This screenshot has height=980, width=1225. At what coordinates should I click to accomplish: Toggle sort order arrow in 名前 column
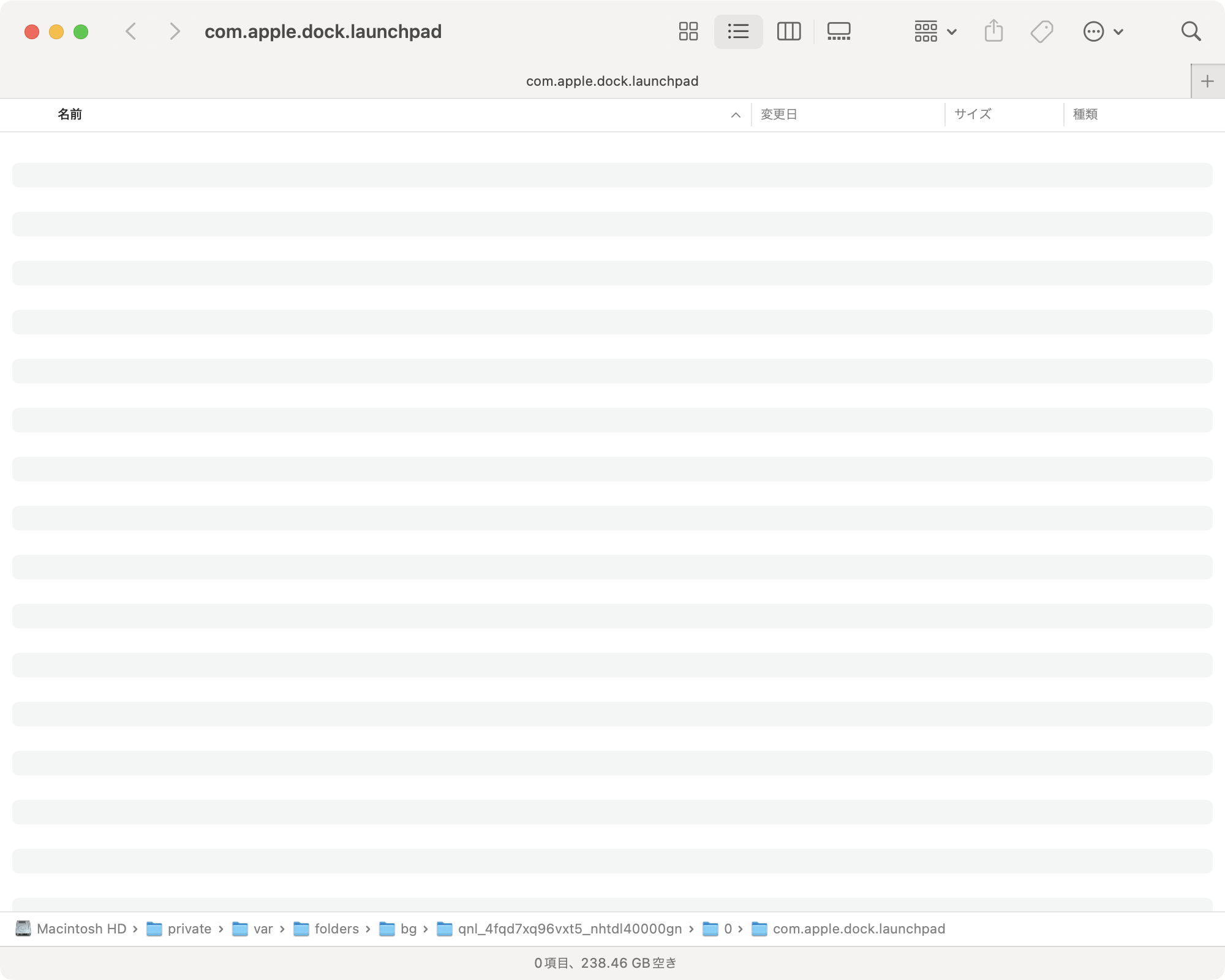(x=736, y=115)
